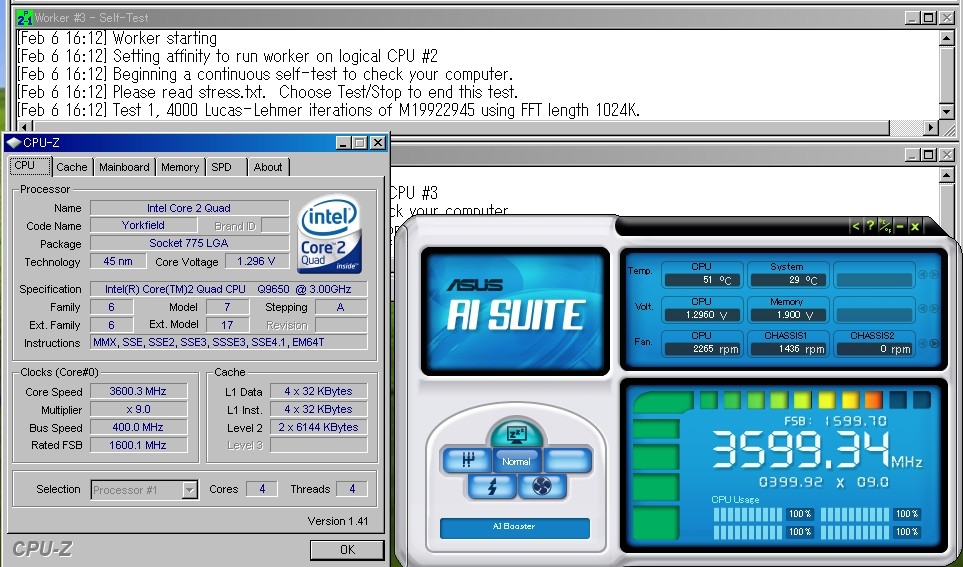
Task: Click the Multiplier value x 9.0
Action: pos(138,409)
